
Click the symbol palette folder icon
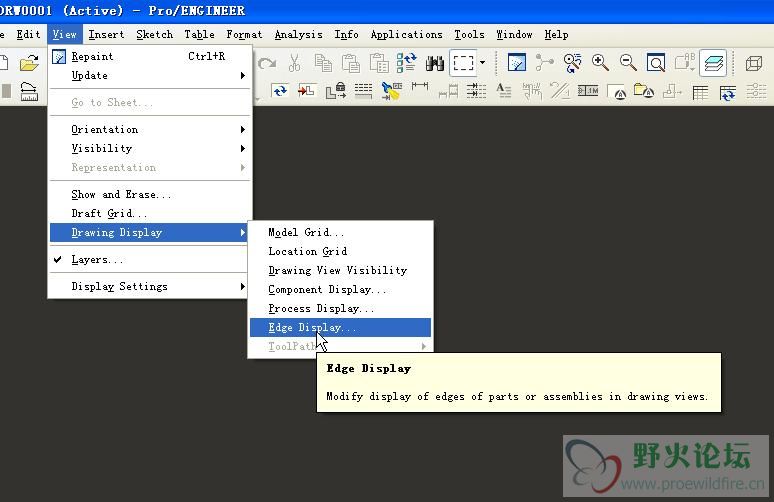pos(644,91)
